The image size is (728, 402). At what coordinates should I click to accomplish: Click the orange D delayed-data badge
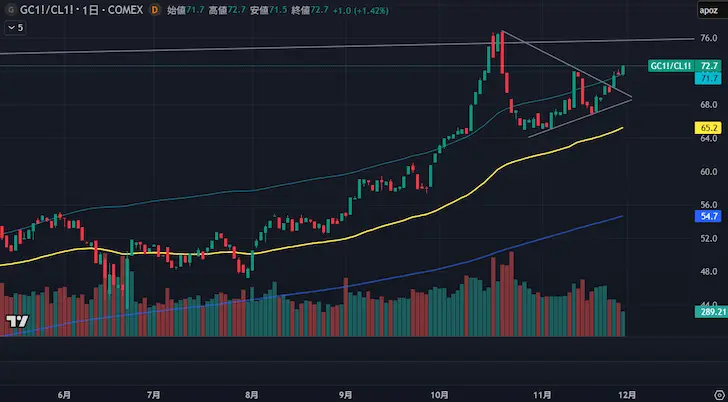coord(154,9)
